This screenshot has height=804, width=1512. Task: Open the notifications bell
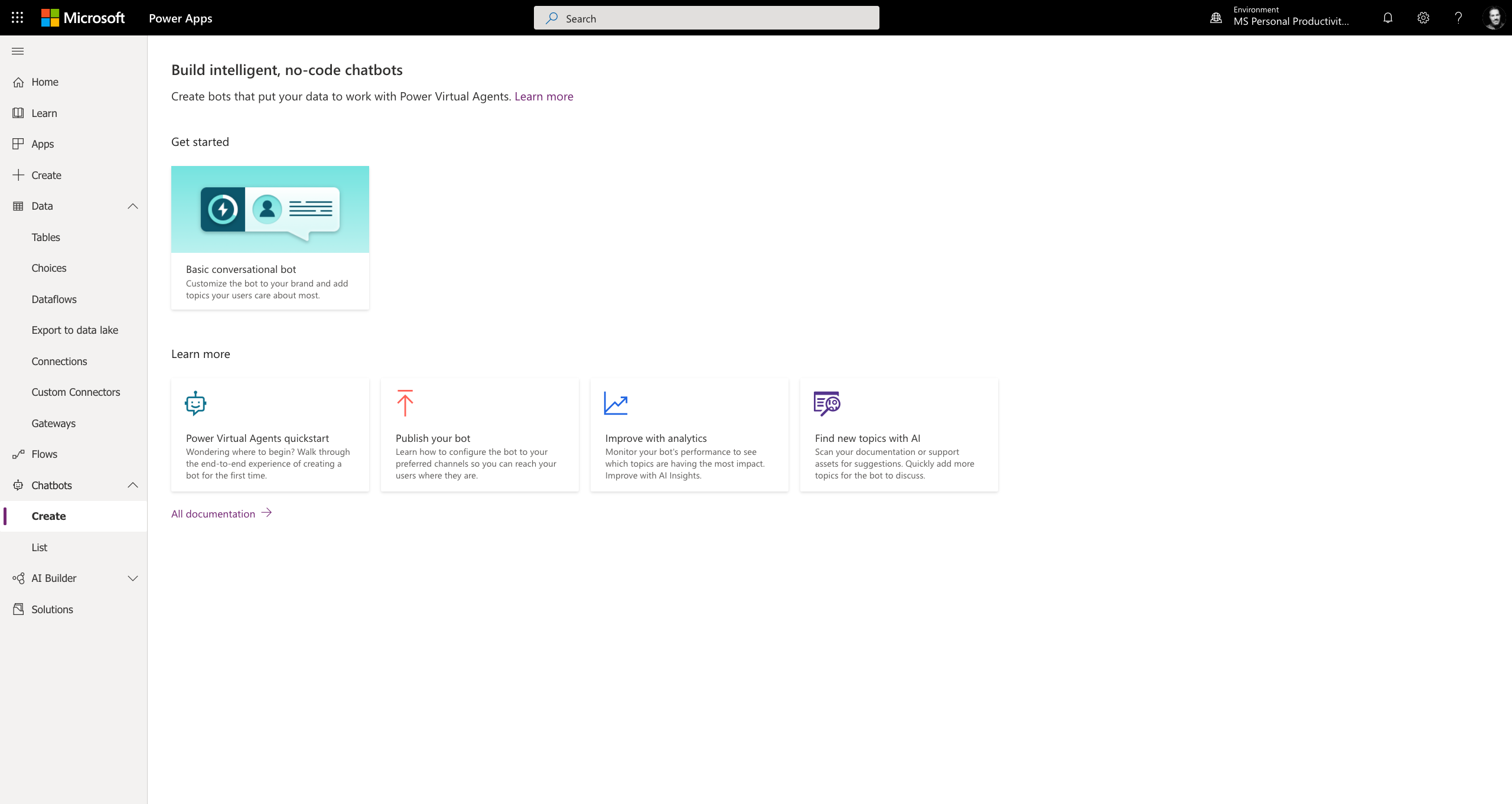click(x=1387, y=18)
